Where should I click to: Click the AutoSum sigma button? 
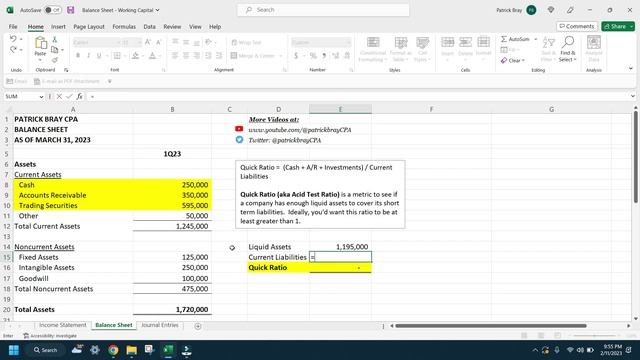[x=515, y=39]
